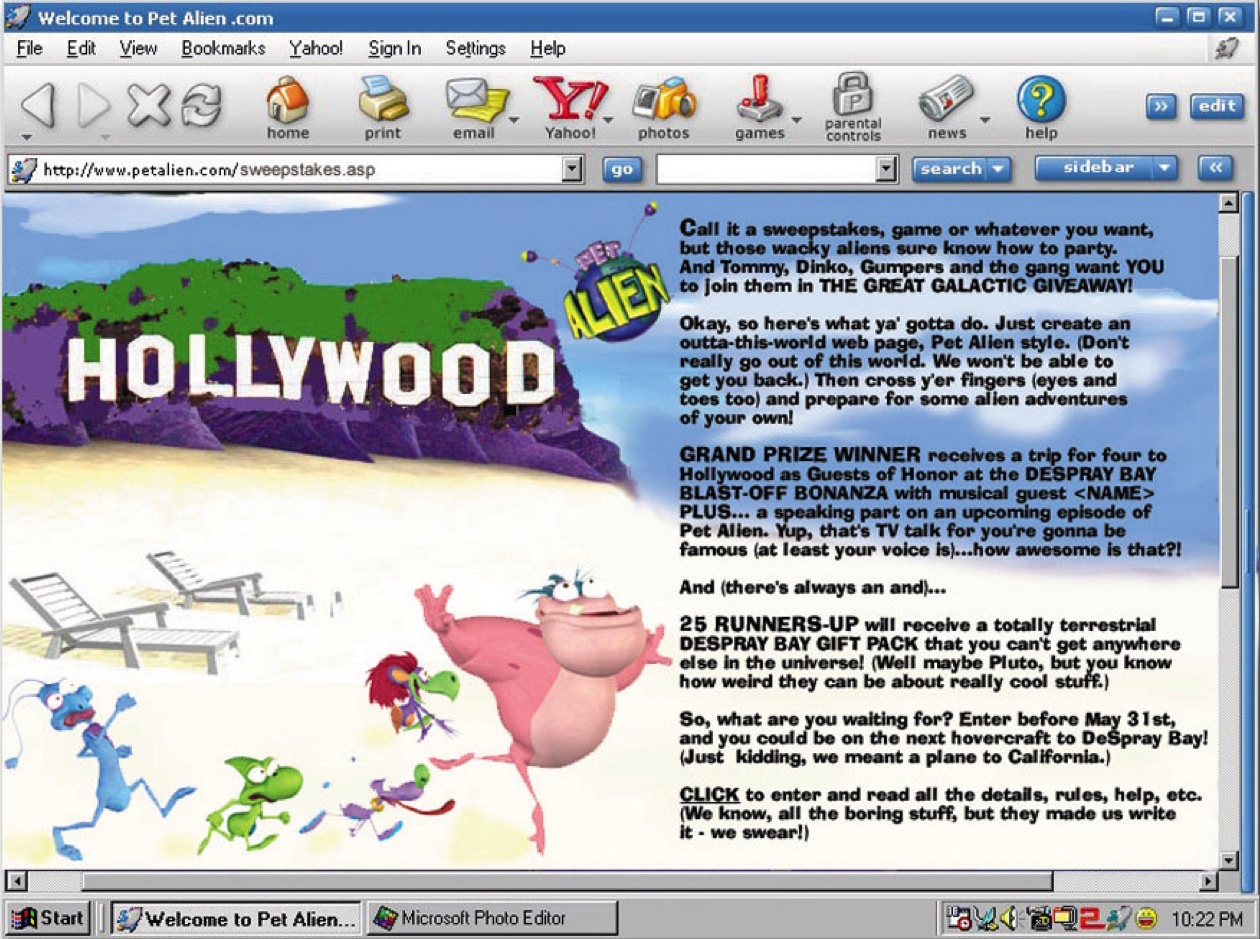Image resolution: width=1260 pixels, height=939 pixels.
Task: Open the Help menu
Action: pyautogui.click(x=548, y=48)
